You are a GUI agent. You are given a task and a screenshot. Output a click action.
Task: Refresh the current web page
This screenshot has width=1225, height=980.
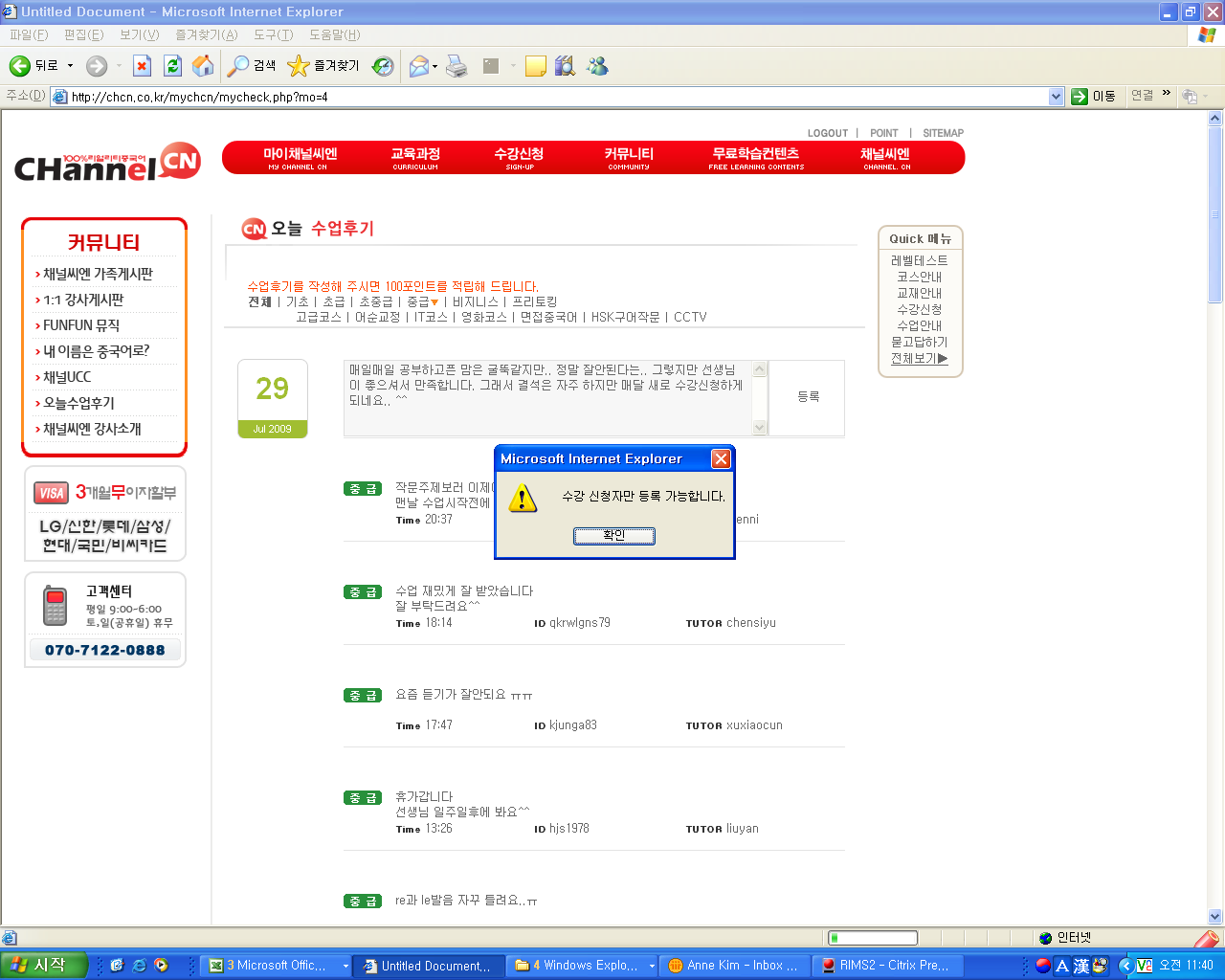pyautogui.click(x=172, y=66)
